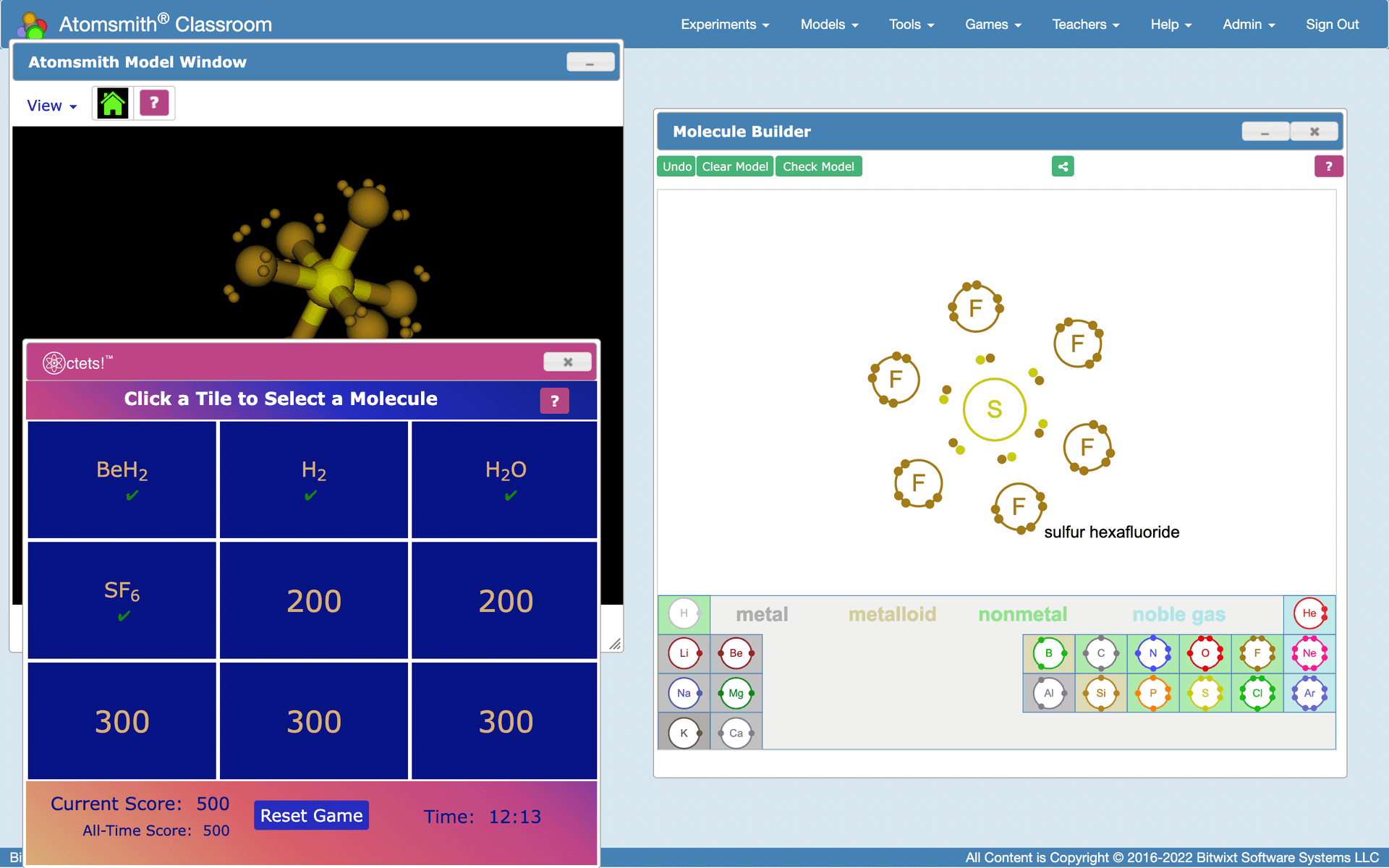
Task: Choose the oxygen O element tile
Action: tap(1205, 653)
